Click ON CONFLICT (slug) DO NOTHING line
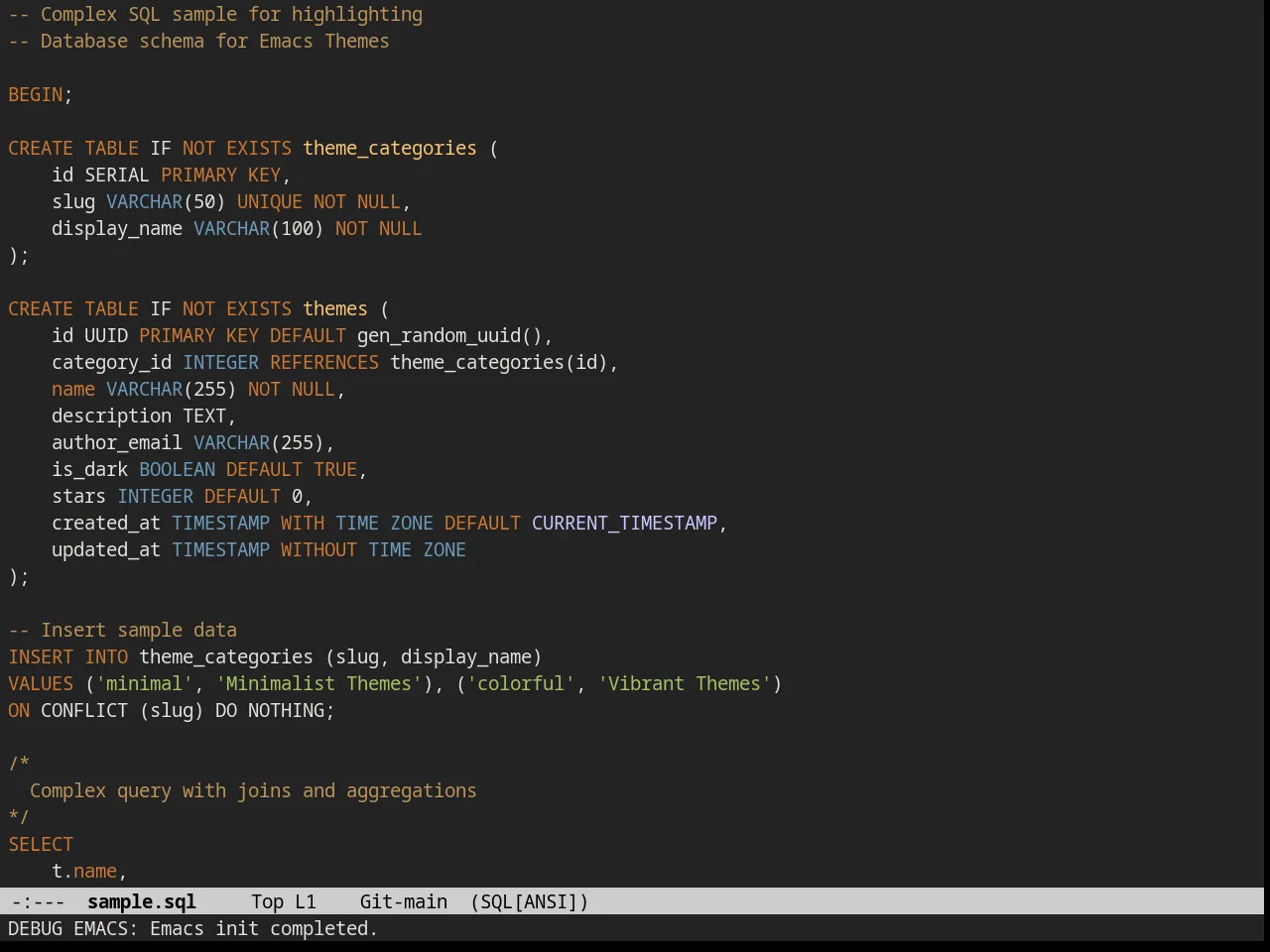1270x952 pixels. [x=172, y=710]
